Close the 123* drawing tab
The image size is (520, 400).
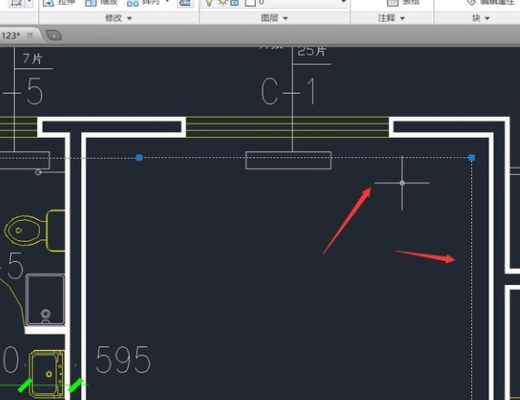point(30,35)
